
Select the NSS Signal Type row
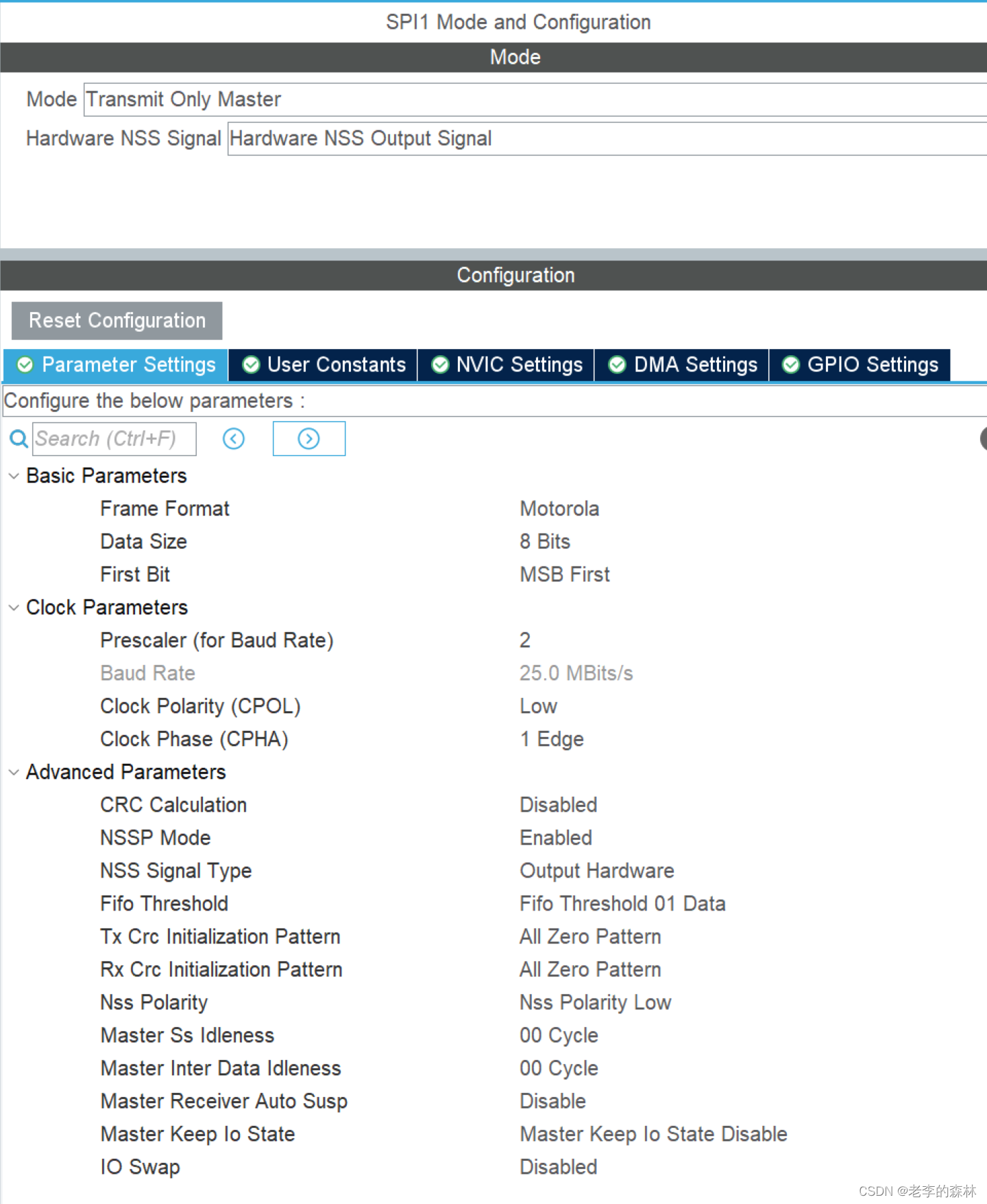point(176,871)
